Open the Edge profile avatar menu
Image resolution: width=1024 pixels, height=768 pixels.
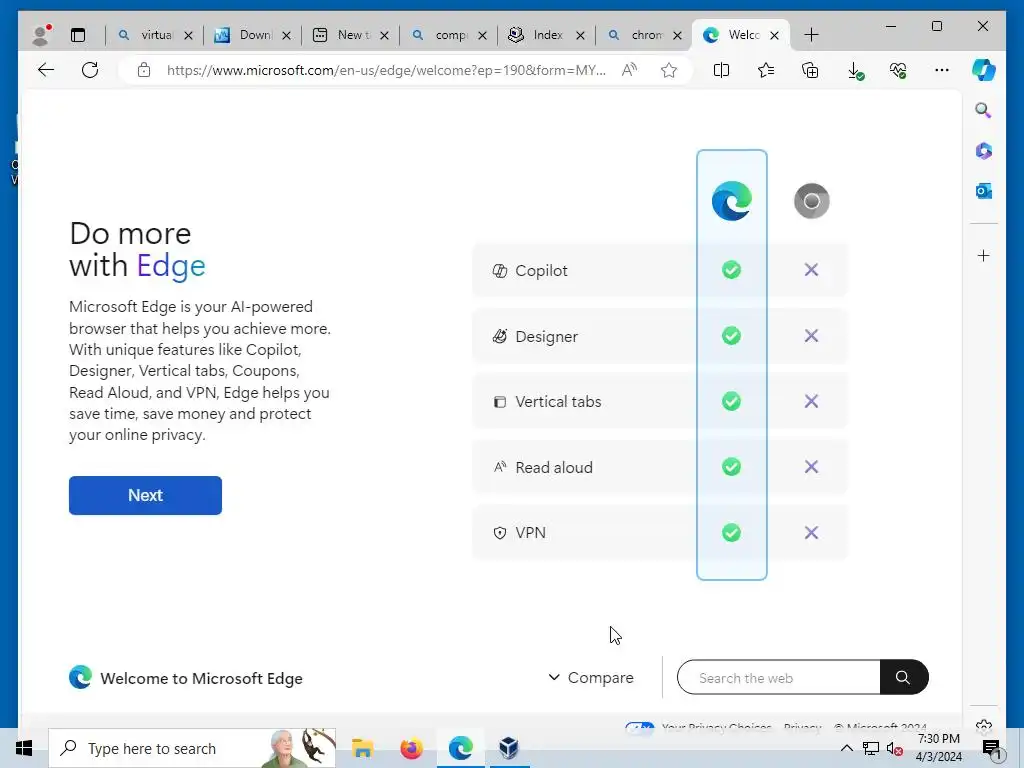[x=42, y=35]
